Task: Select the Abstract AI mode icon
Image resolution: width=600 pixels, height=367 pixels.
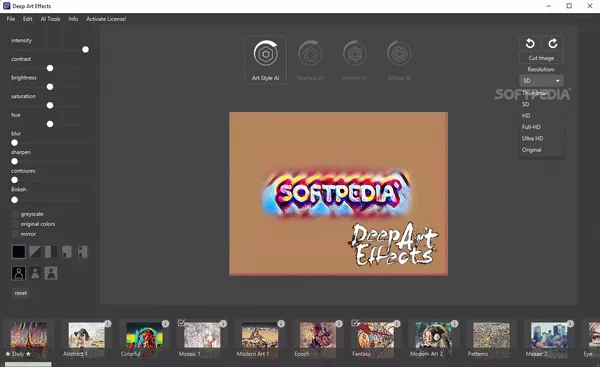Action: [310, 54]
